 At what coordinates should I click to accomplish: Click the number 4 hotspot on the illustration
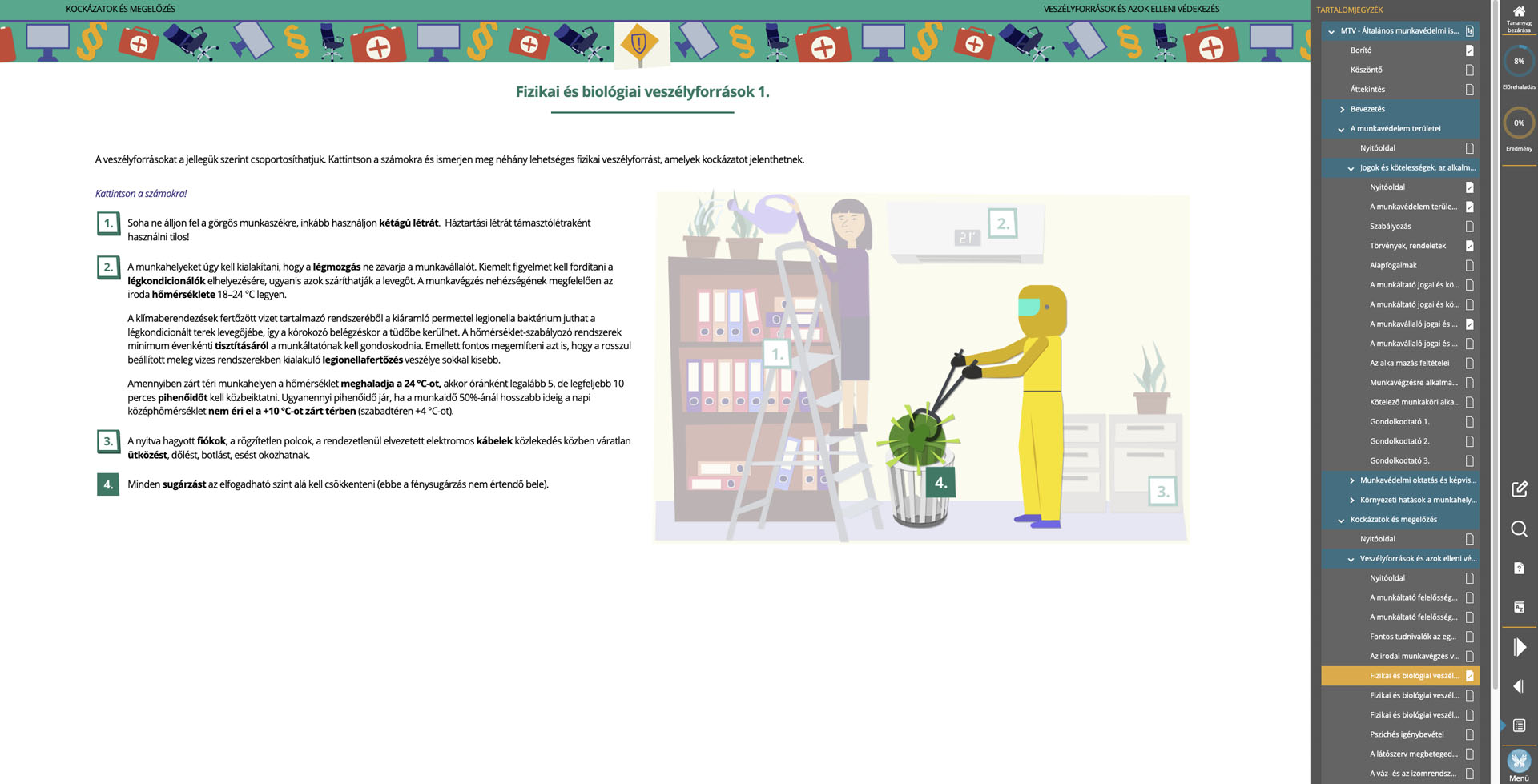[940, 483]
